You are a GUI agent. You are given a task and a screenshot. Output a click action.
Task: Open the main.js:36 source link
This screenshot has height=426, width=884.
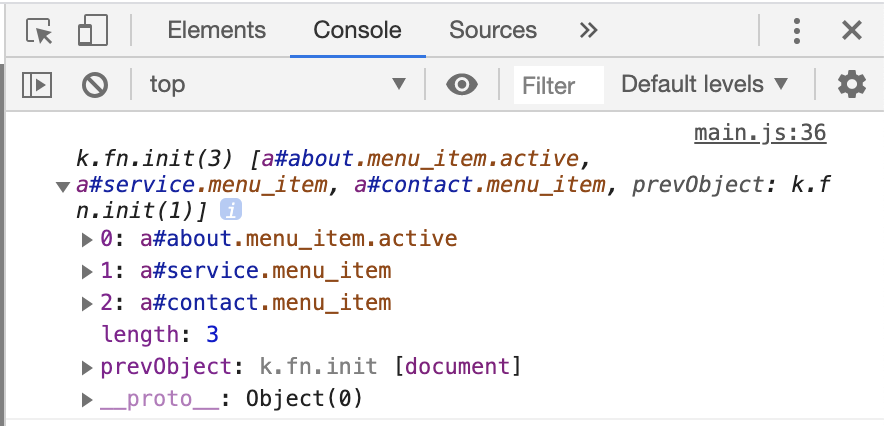click(760, 133)
